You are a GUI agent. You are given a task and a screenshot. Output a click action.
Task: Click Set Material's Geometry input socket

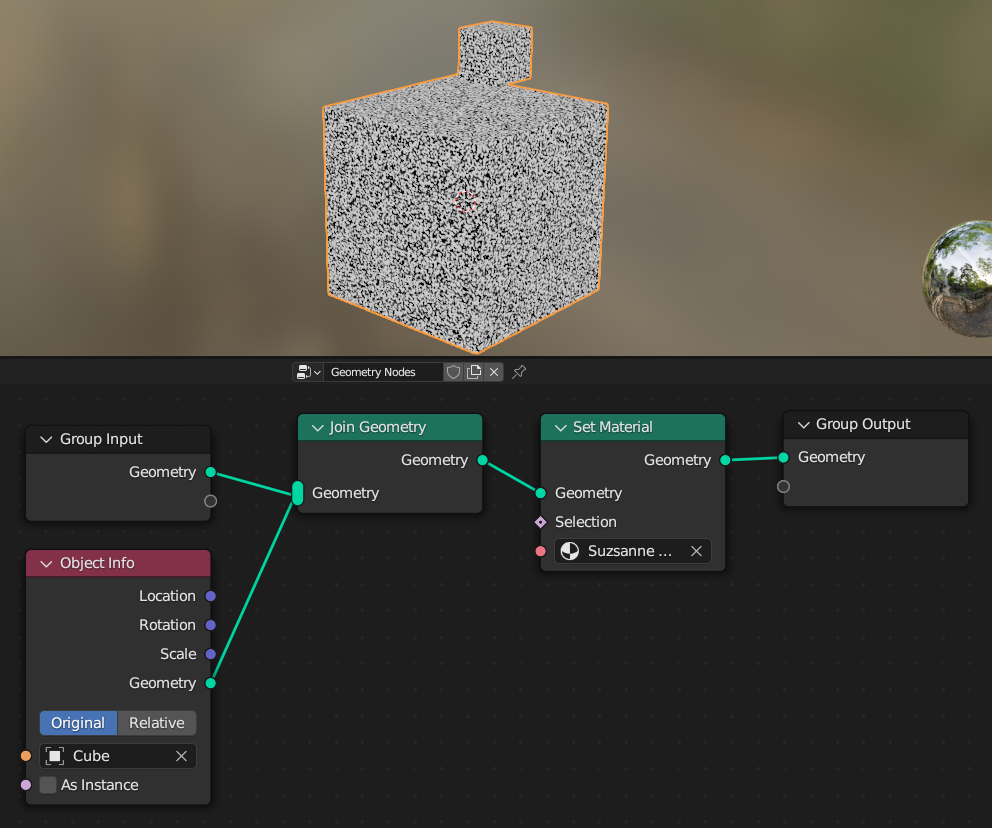[x=540, y=493]
